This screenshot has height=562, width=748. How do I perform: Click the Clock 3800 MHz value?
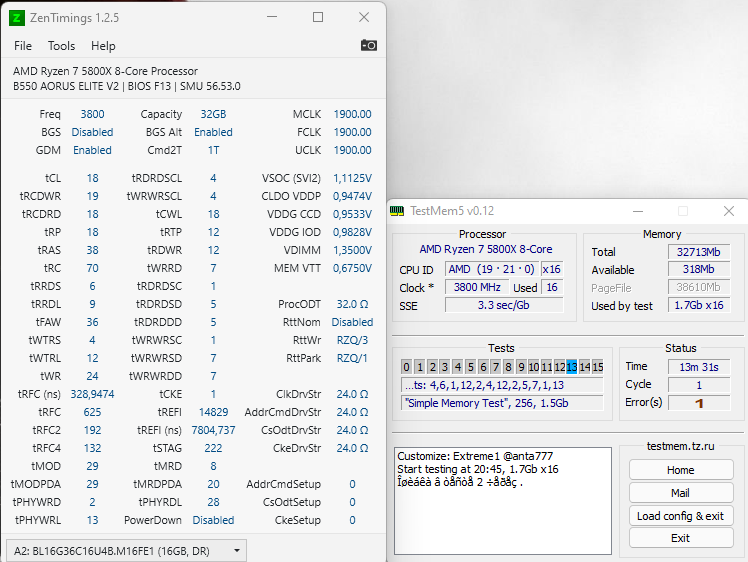pos(478,287)
